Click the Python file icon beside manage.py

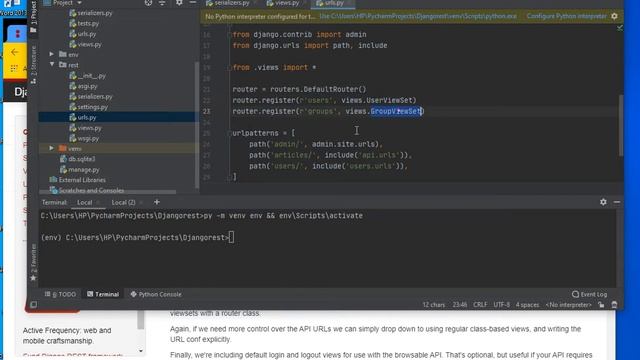tap(63, 169)
